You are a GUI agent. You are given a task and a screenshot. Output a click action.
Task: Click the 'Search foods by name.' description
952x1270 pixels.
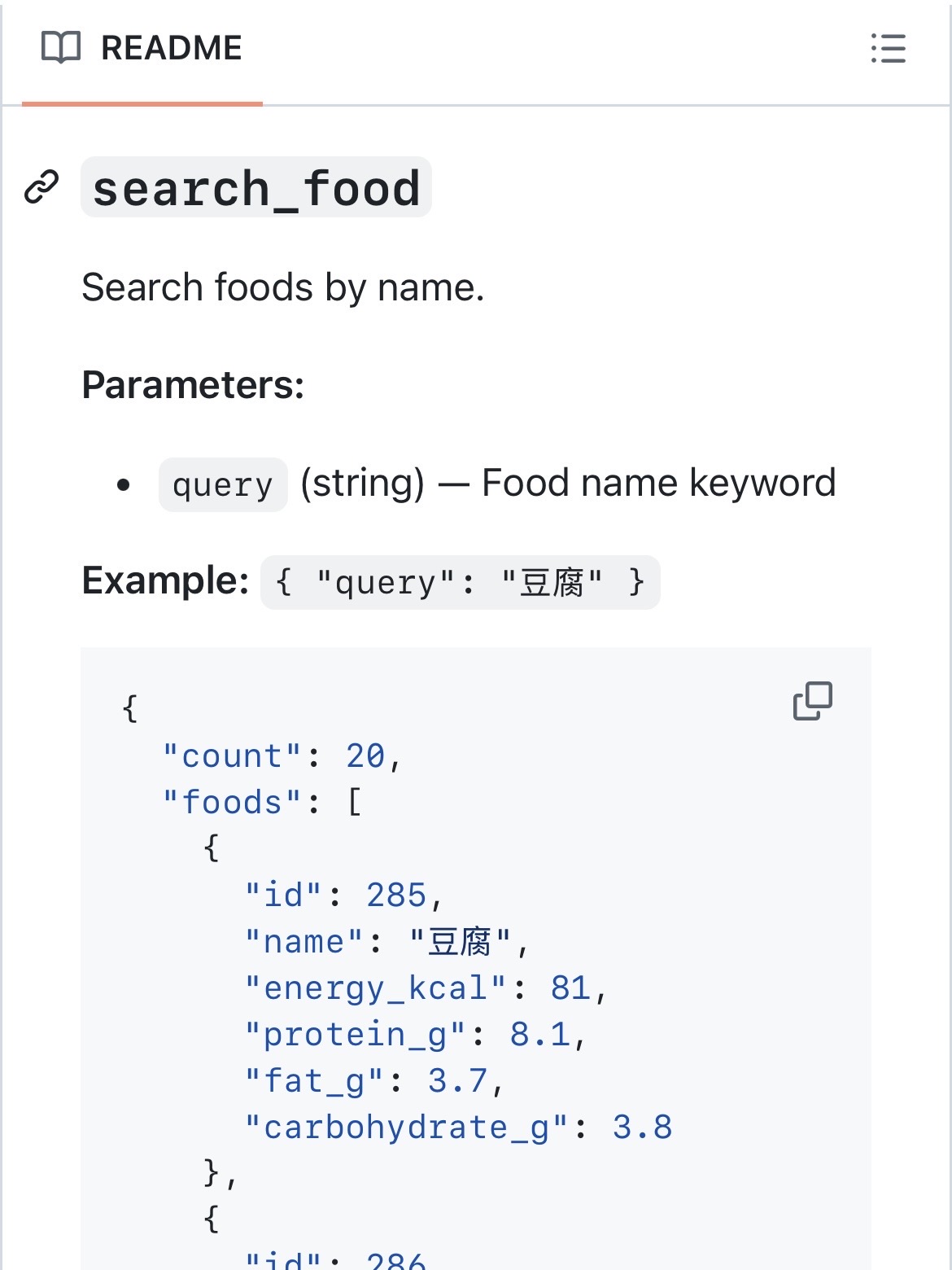click(x=283, y=287)
